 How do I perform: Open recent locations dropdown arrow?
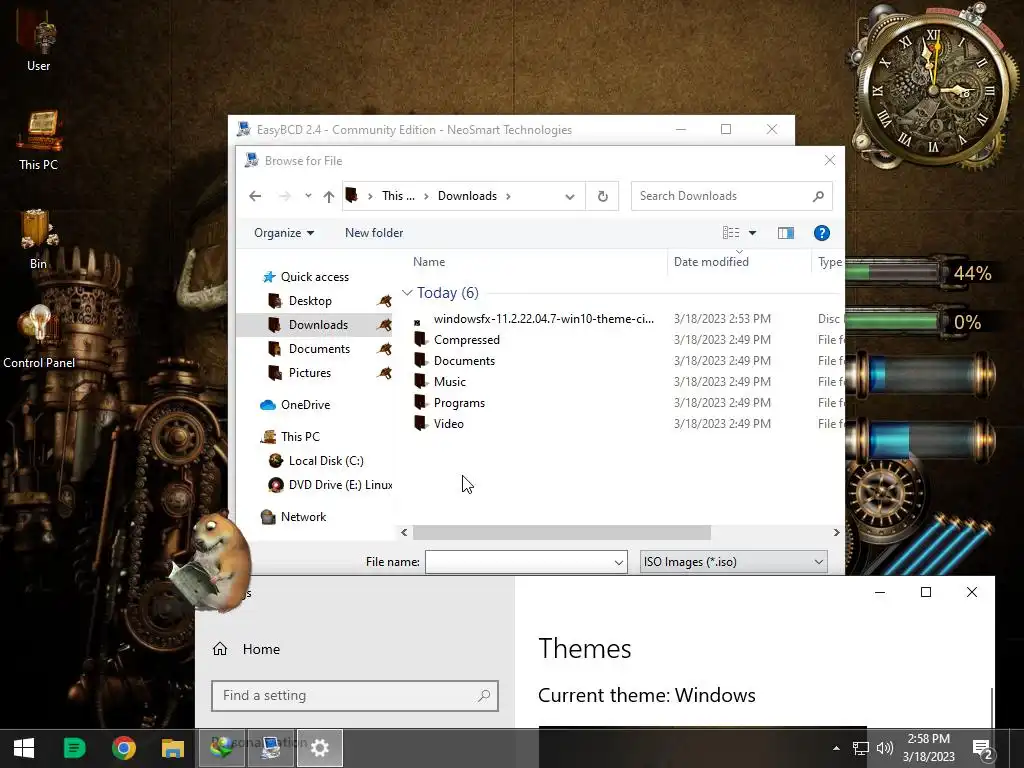[308, 196]
